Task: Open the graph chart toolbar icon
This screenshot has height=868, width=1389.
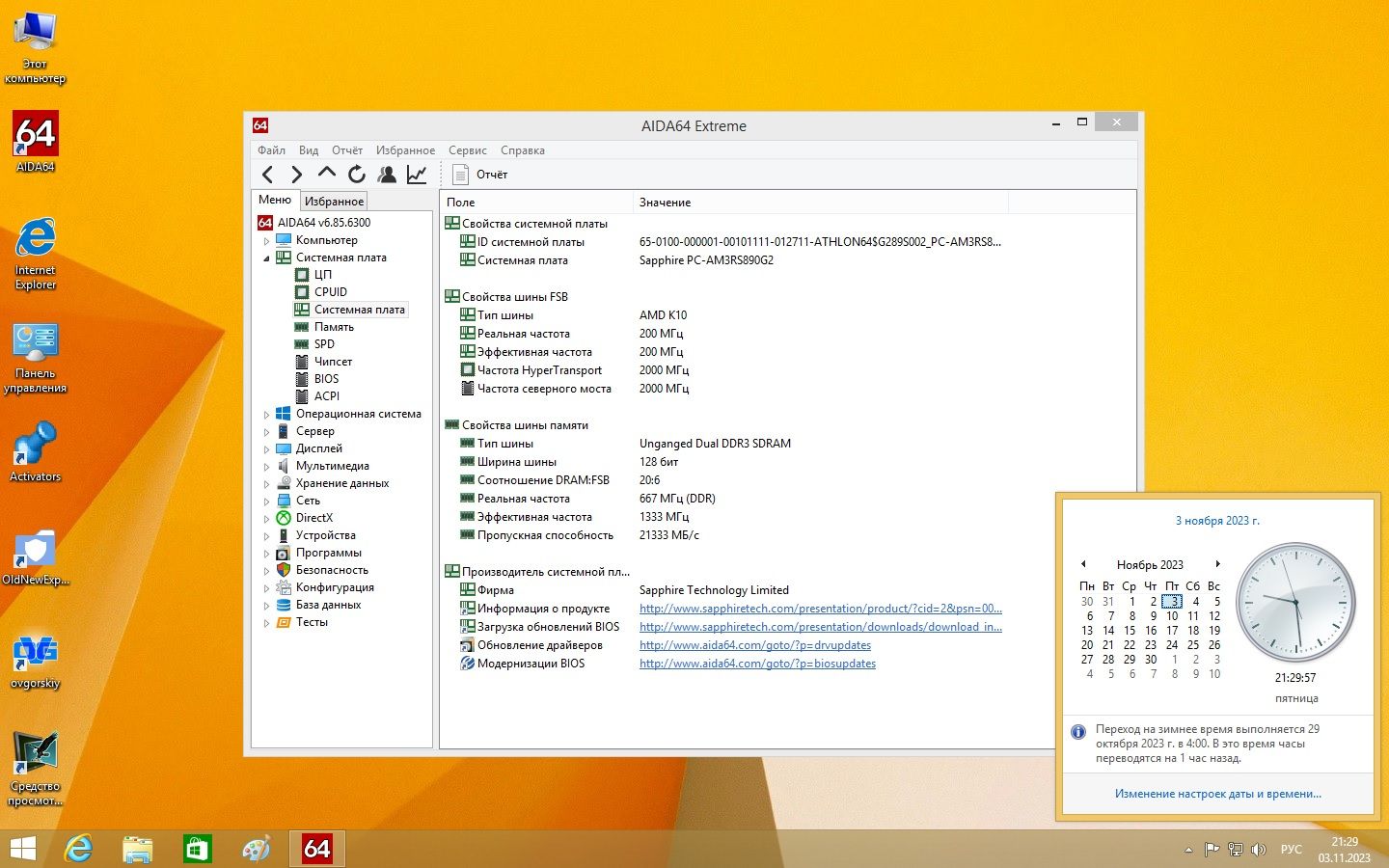Action: pyautogui.click(x=417, y=175)
